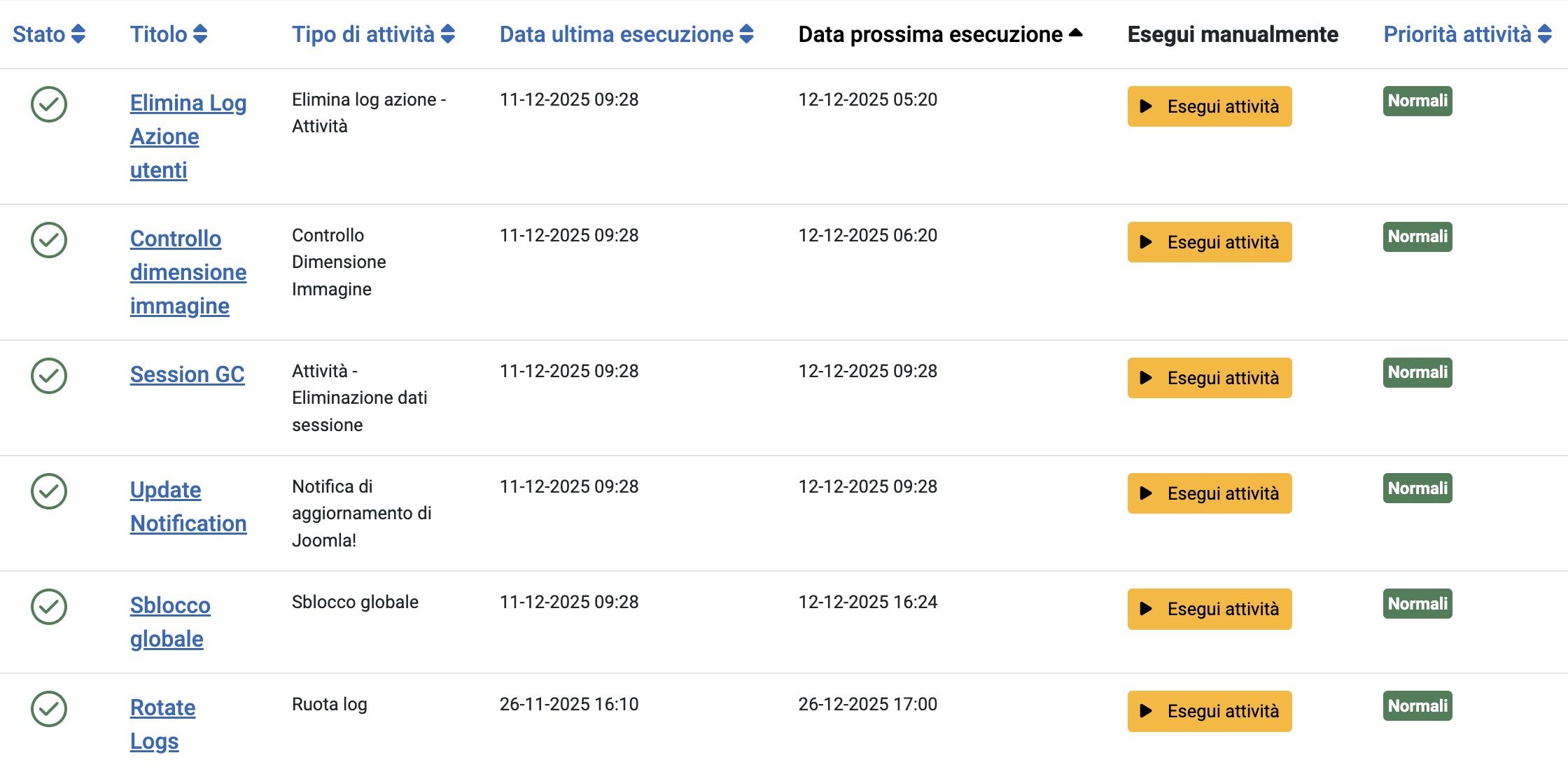The width and height of the screenshot is (1568, 774).
Task: Open the Controllo dimensione immagine task
Action: click(188, 272)
